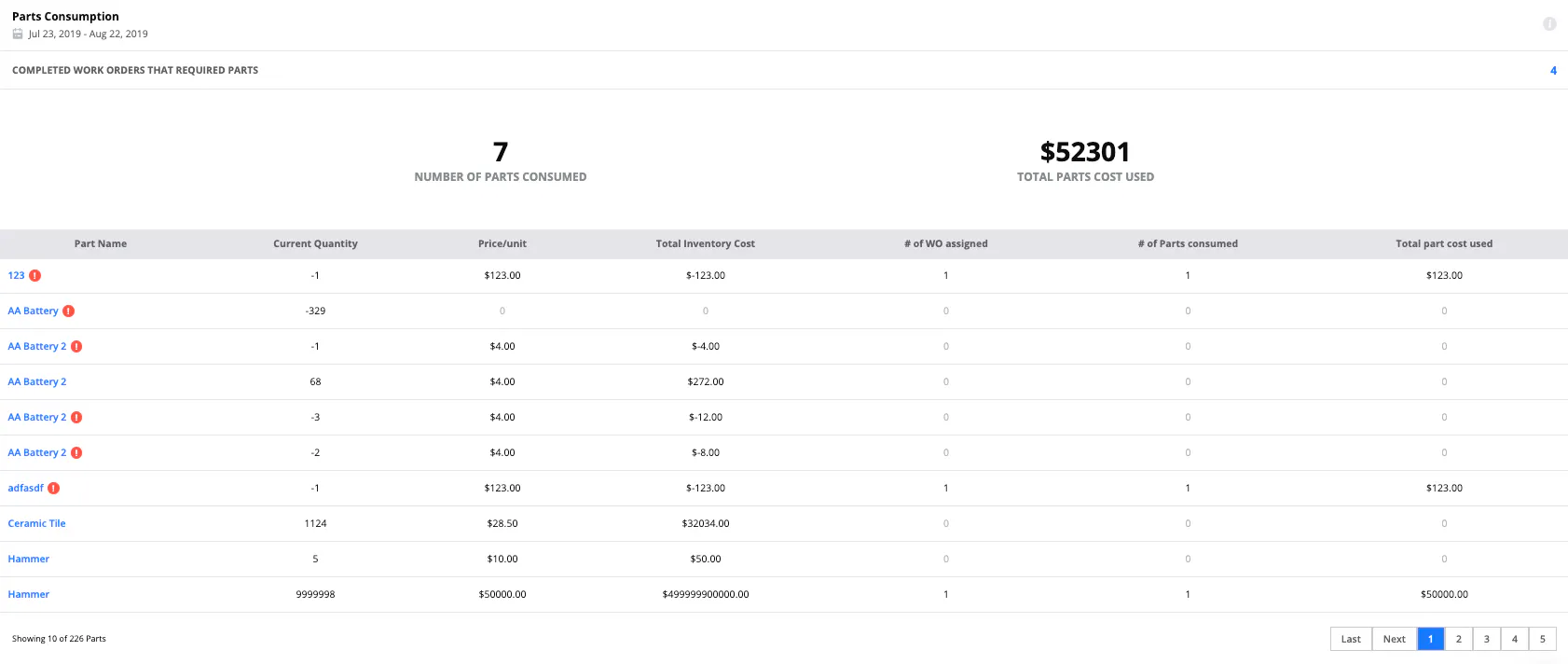Open the Hammer part with quantity 9999998
Screen dimensions: 1568x664
point(29,594)
